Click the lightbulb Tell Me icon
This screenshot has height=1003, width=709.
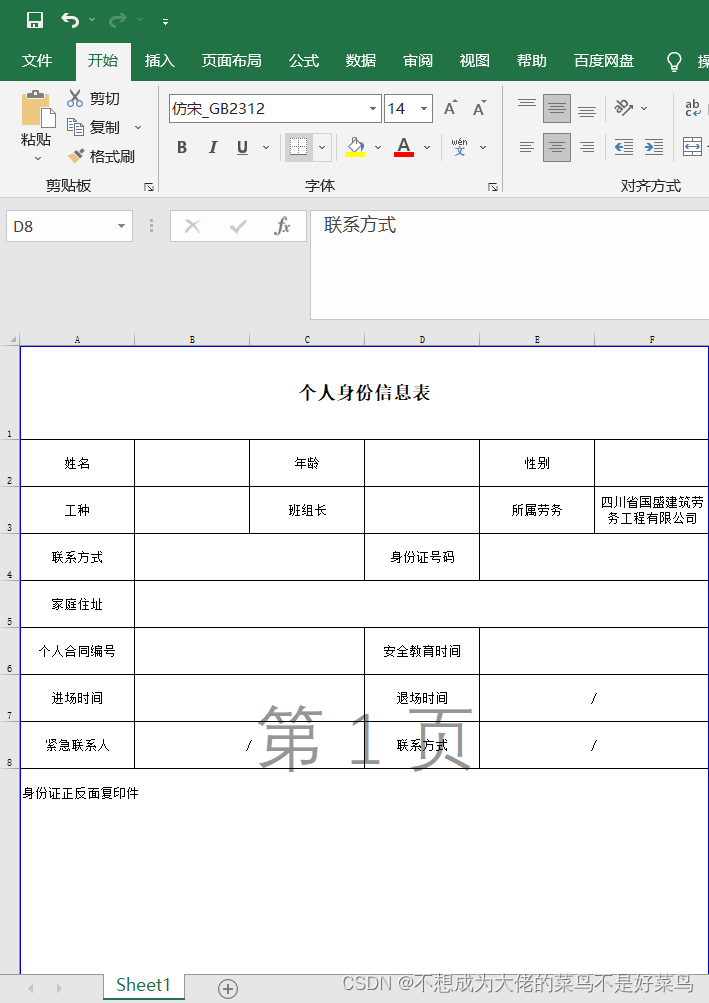[x=674, y=61]
